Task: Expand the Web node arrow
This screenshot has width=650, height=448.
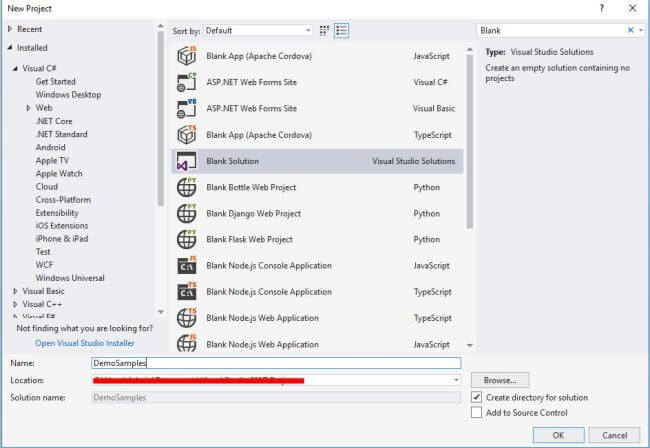Action: click(x=28, y=108)
